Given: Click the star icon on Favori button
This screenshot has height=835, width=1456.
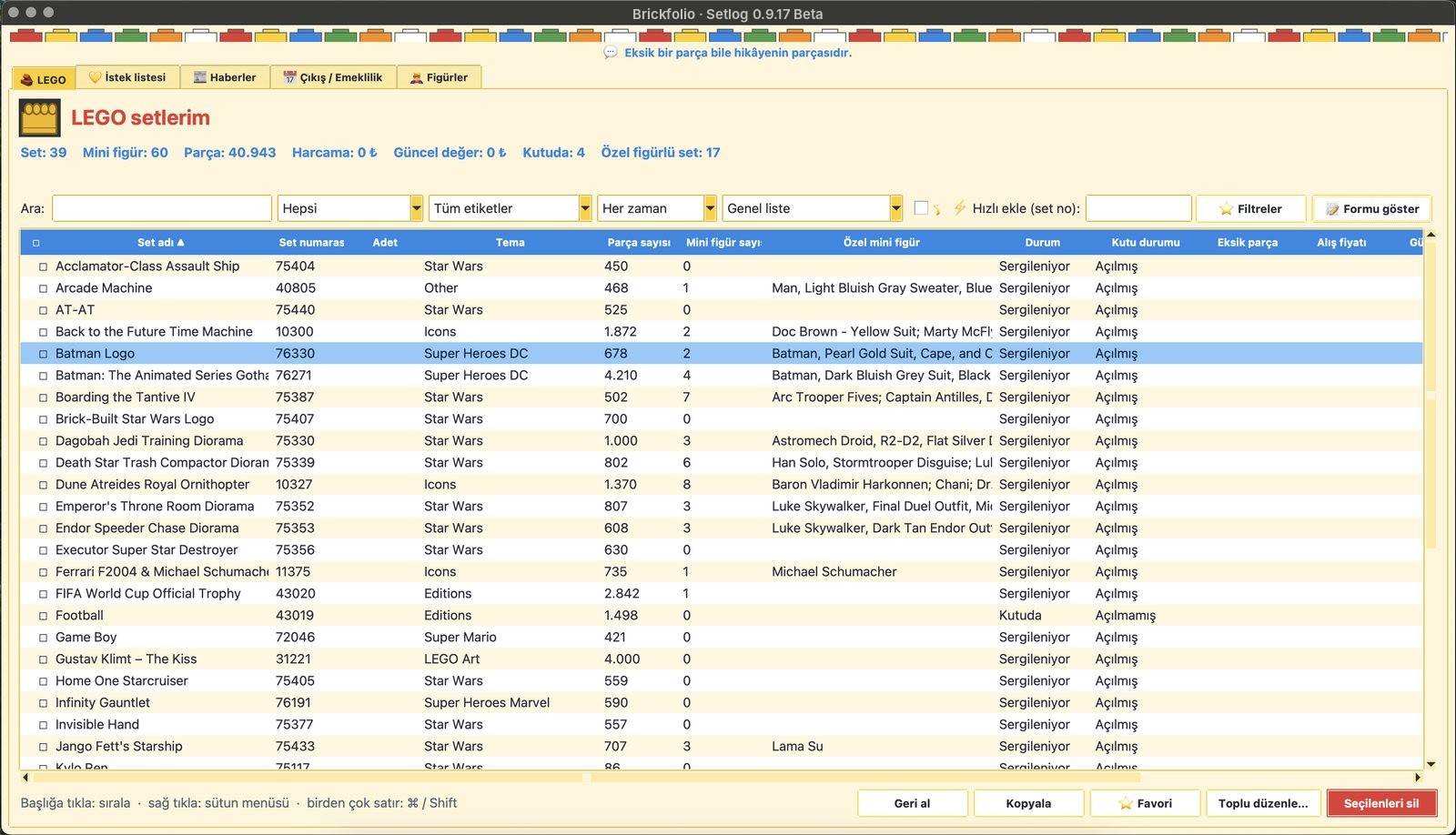Looking at the screenshot, I should (x=1126, y=803).
